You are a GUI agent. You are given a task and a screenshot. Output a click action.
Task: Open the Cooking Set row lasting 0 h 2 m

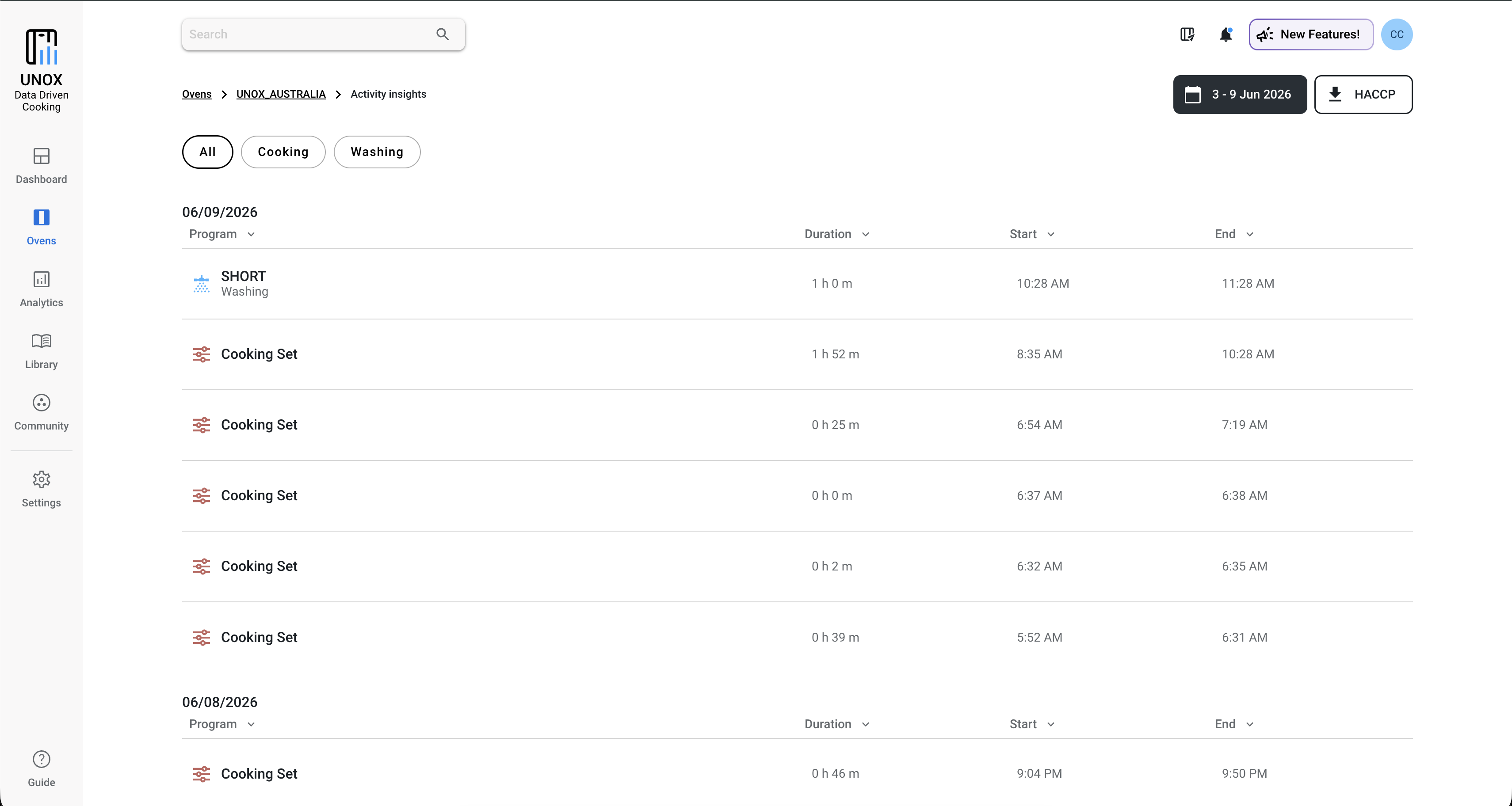pos(797,566)
